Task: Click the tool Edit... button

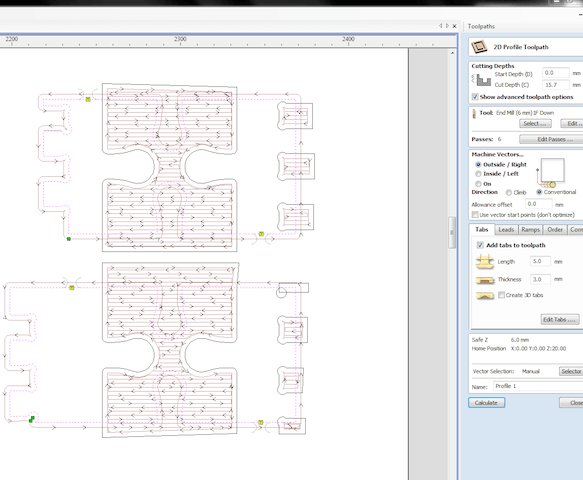Action: click(x=572, y=123)
